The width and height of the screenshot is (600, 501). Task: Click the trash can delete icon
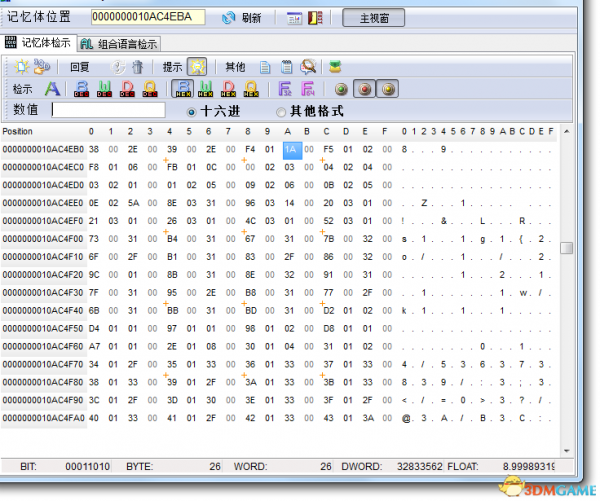[x=137, y=66]
